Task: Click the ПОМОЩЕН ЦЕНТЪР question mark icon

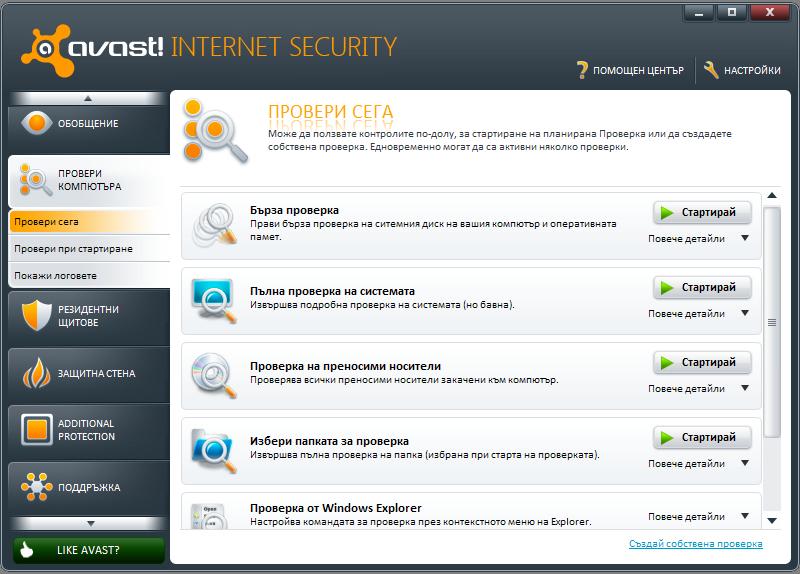Action: (582, 70)
